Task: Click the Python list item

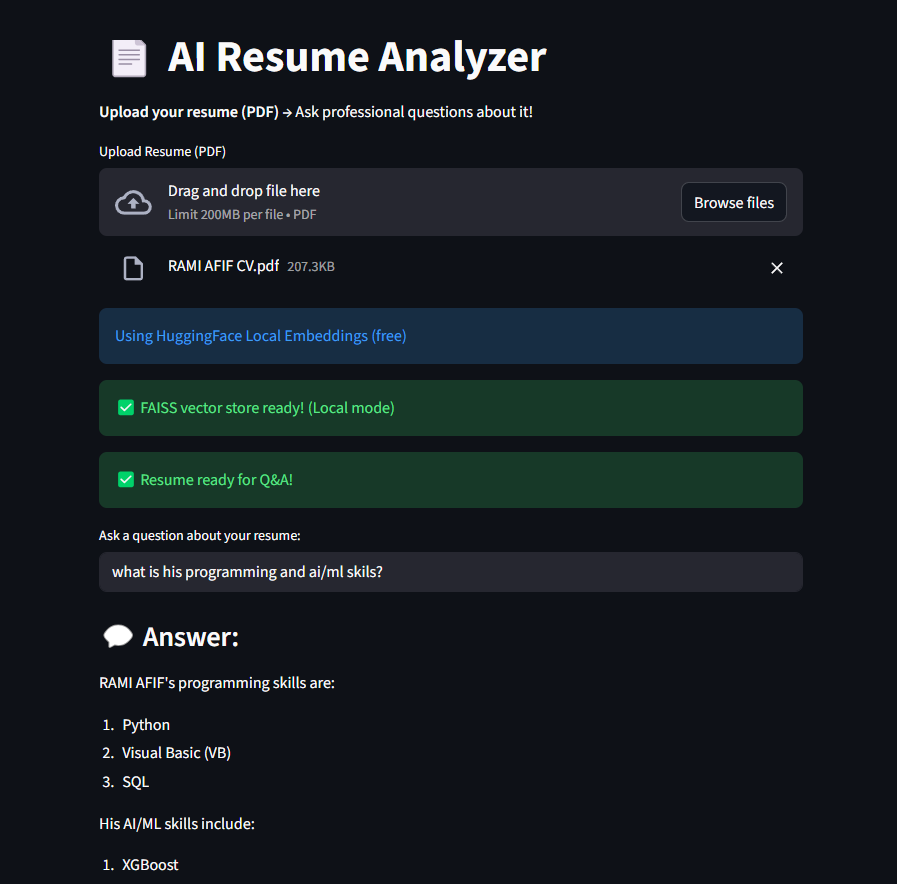Action: (x=146, y=725)
